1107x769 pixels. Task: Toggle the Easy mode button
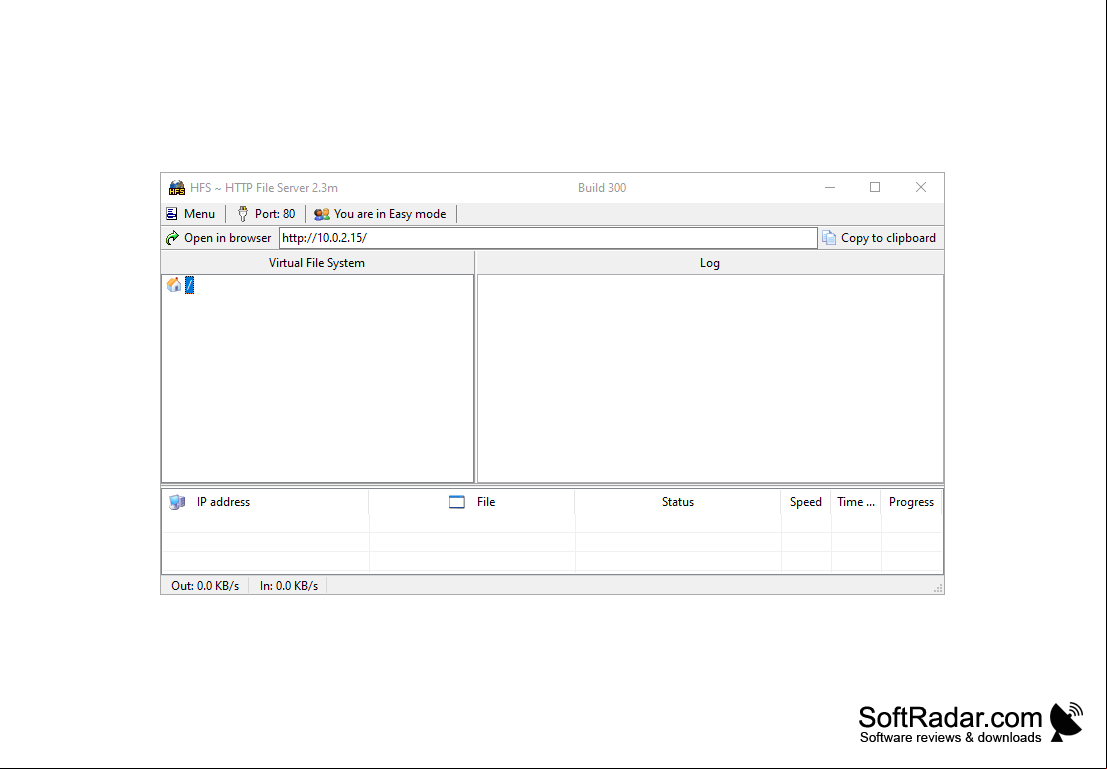click(381, 214)
